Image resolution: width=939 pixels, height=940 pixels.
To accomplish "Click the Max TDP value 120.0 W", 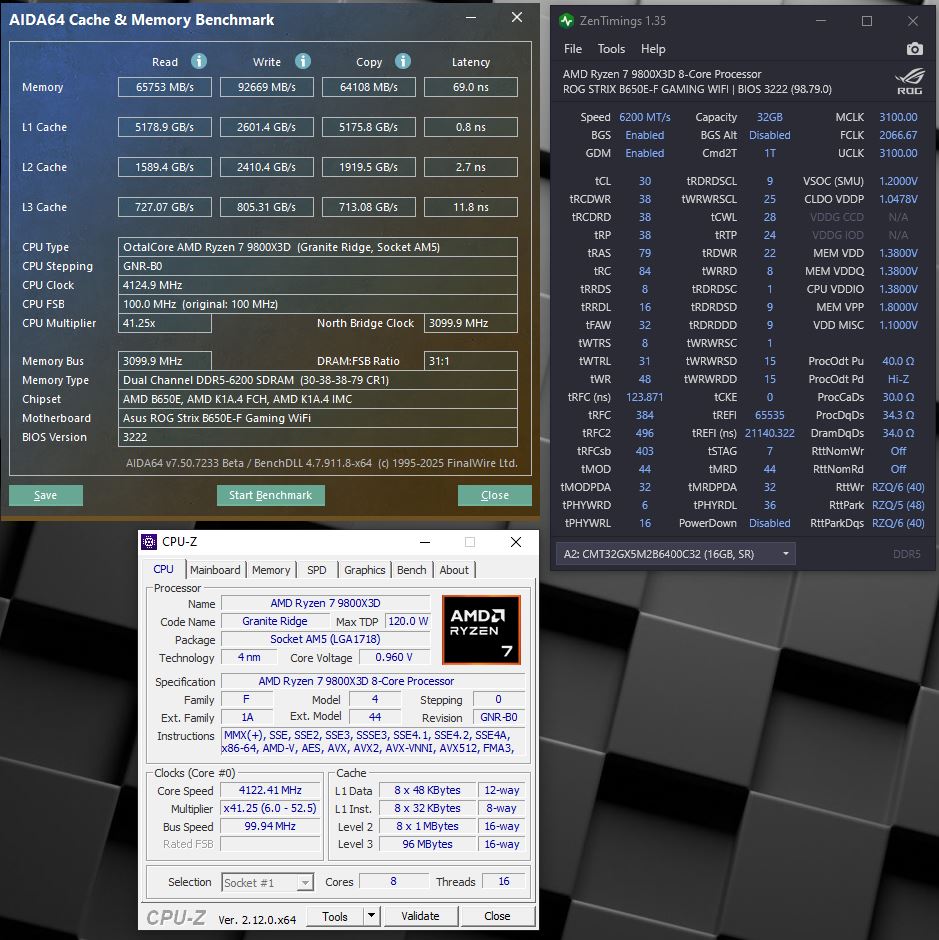I will (408, 621).
